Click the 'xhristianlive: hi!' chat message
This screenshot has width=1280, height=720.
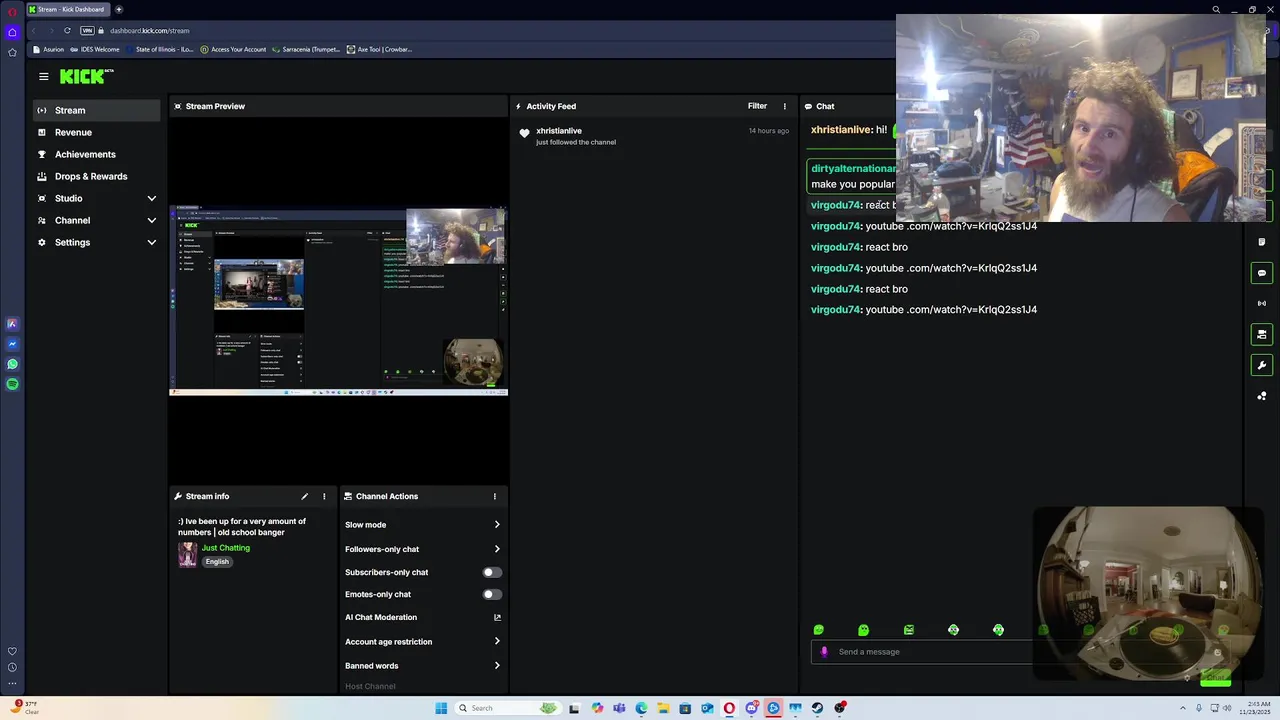849,130
